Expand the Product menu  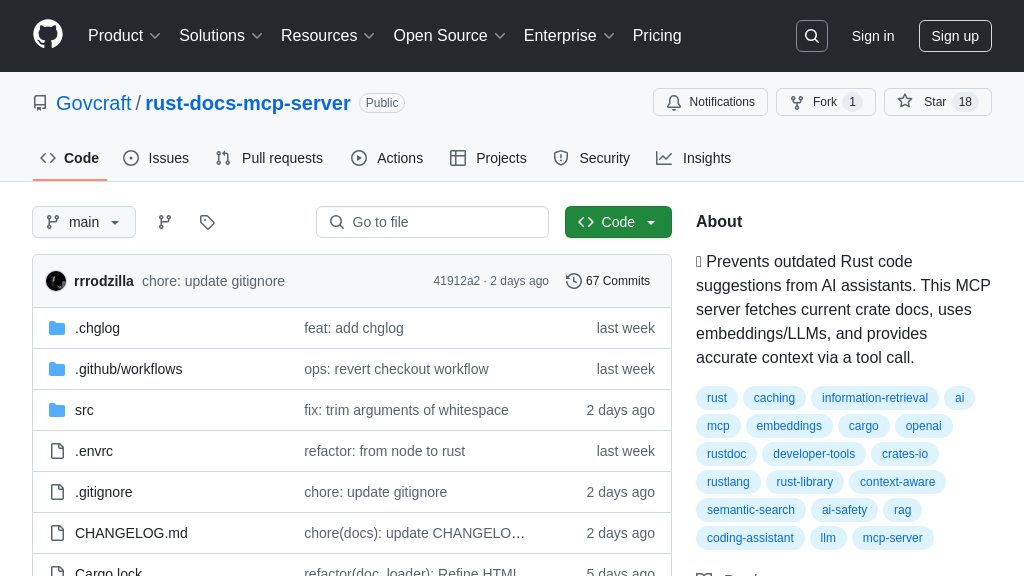[x=124, y=36]
